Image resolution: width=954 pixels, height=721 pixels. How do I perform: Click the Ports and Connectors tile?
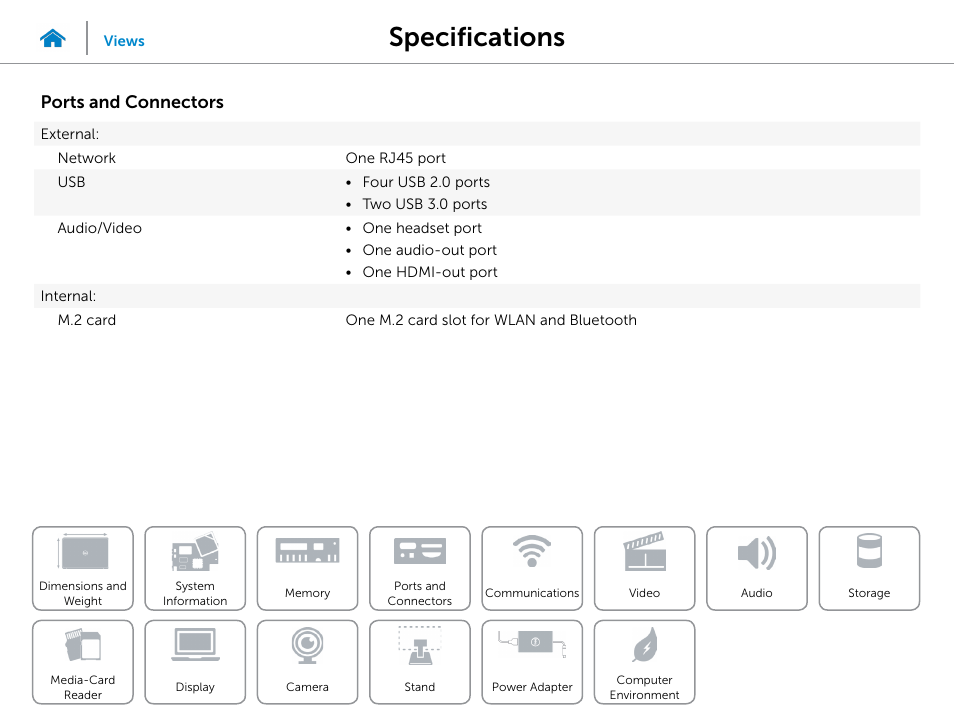(x=420, y=568)
